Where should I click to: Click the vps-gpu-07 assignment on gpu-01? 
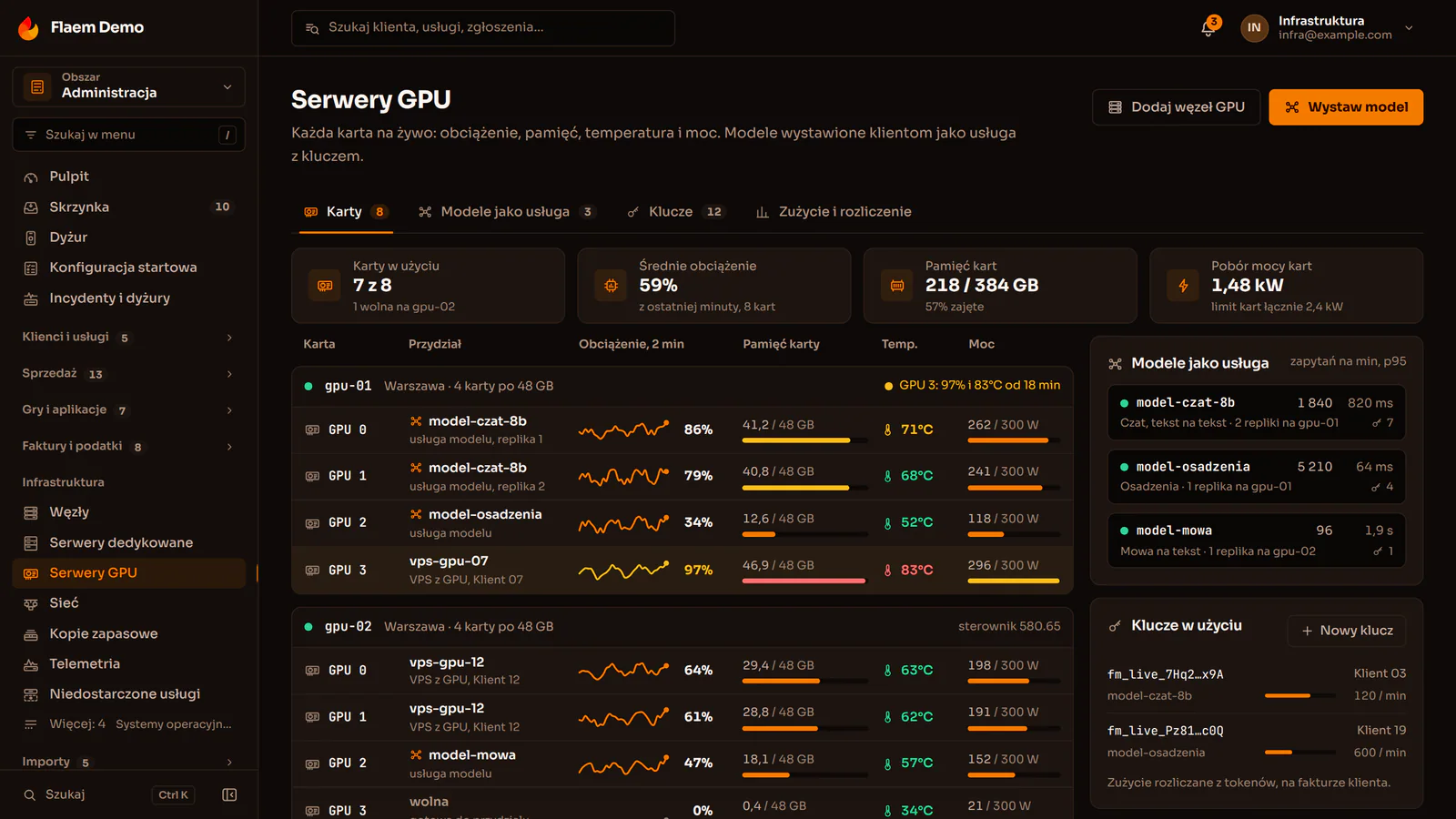tap(466, 570)
